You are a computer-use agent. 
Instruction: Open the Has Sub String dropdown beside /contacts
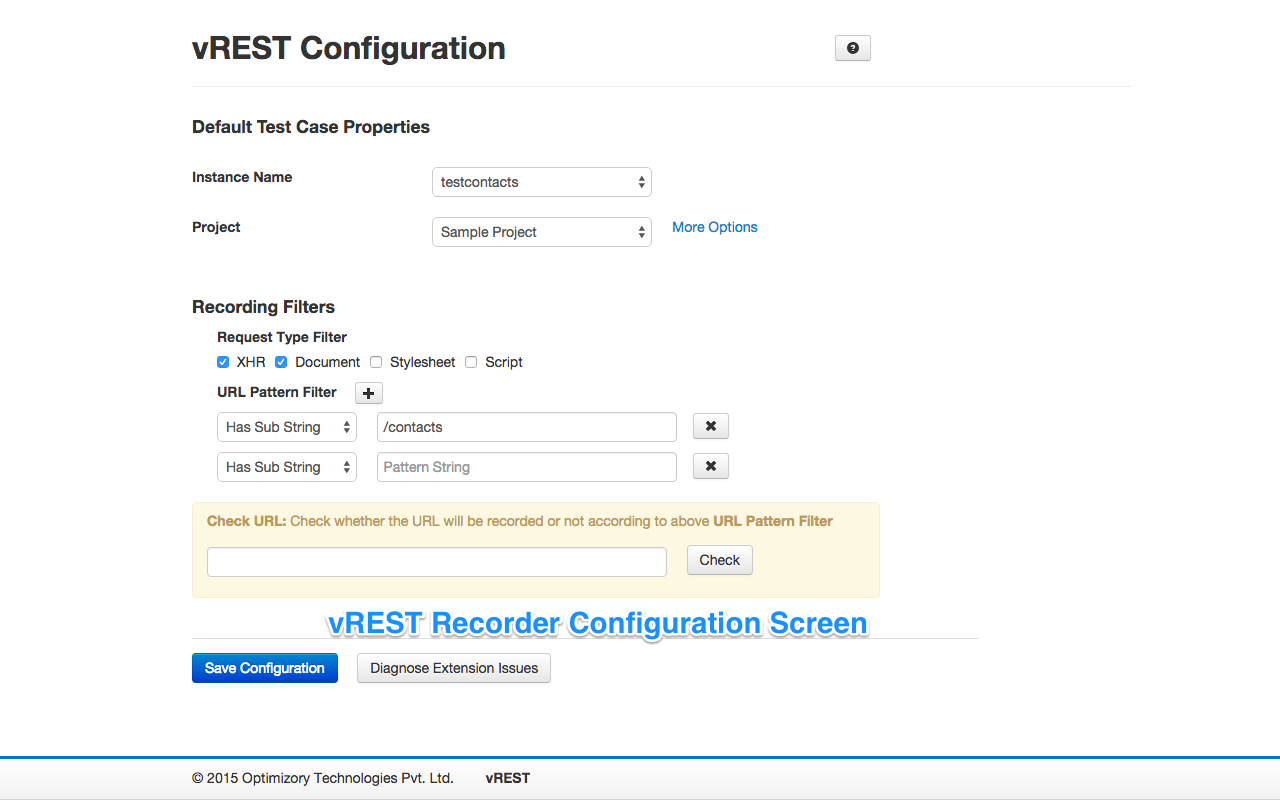pyautogui.click(x=287, y=427)
